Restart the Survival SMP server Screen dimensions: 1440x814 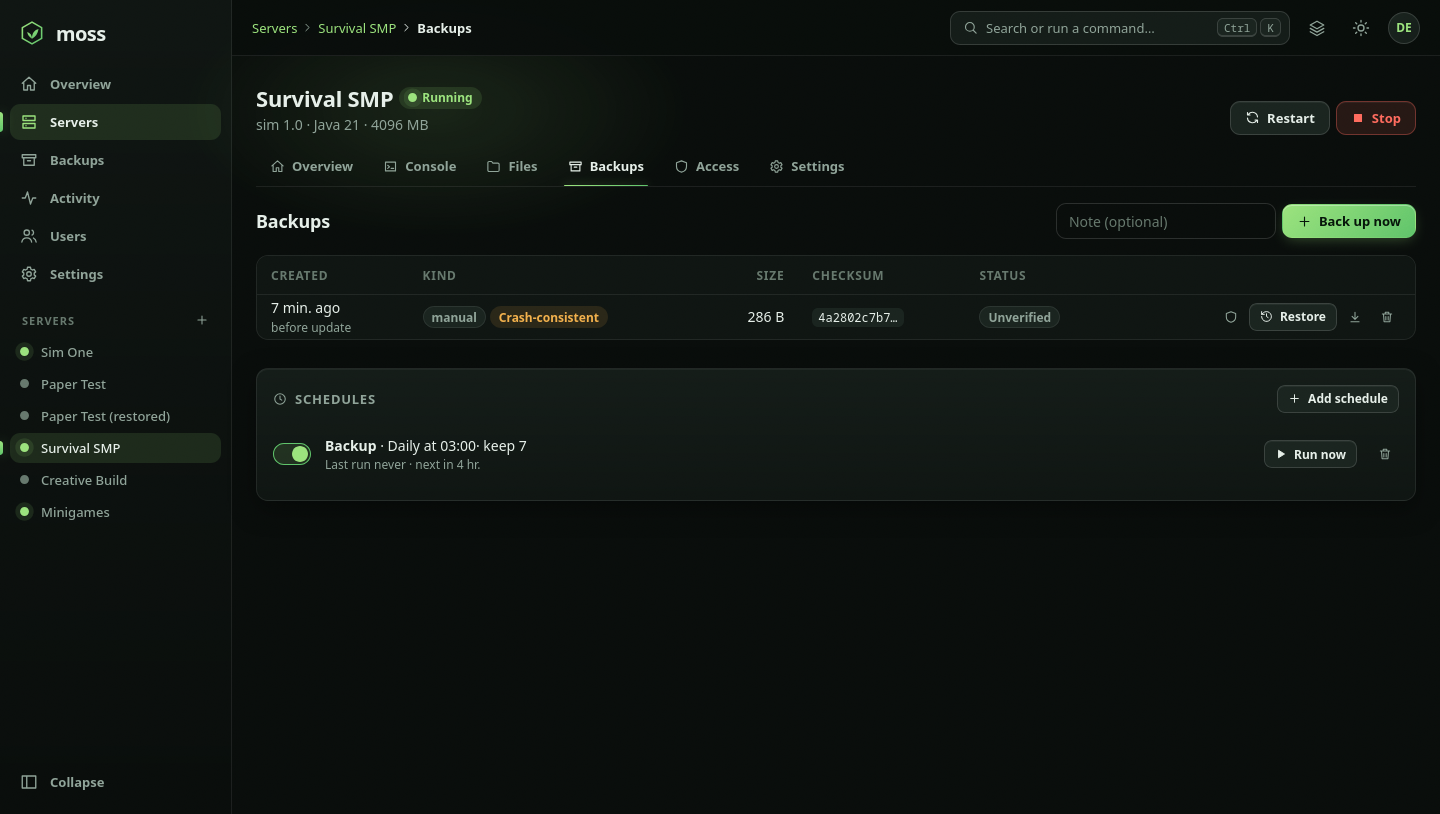pyautogui.click(x=1280, y=118)
